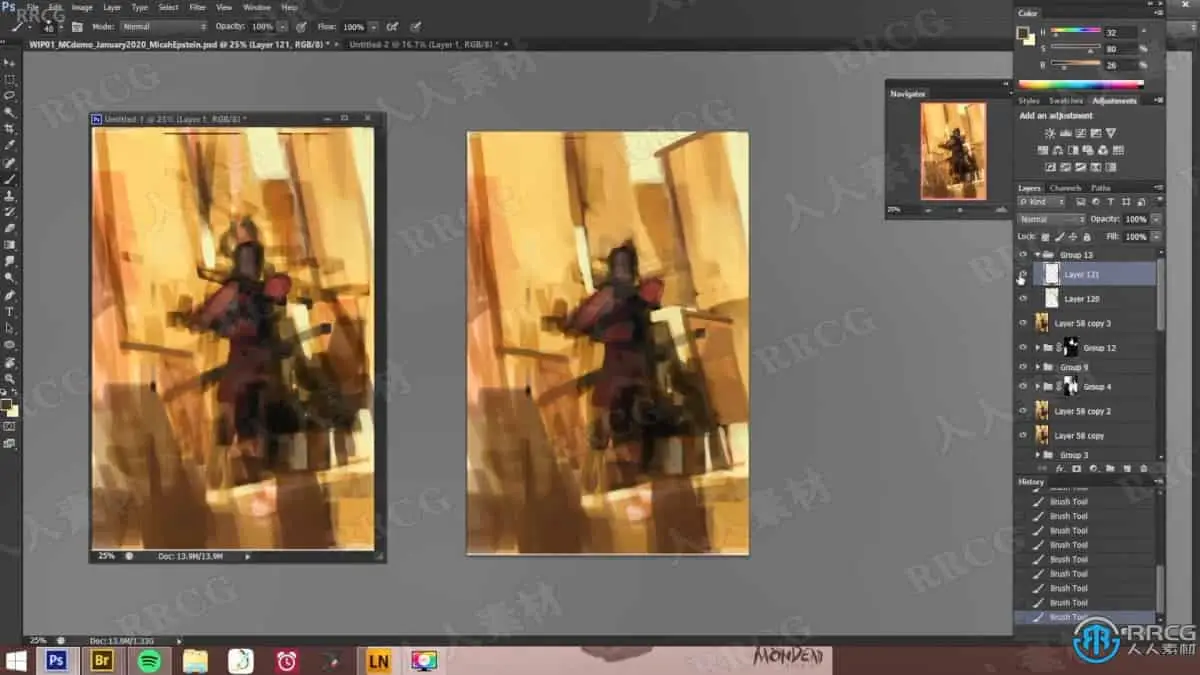Add a Brightness/Contrast adjustment
The image size is (1200, 675).
[1050, 133]
